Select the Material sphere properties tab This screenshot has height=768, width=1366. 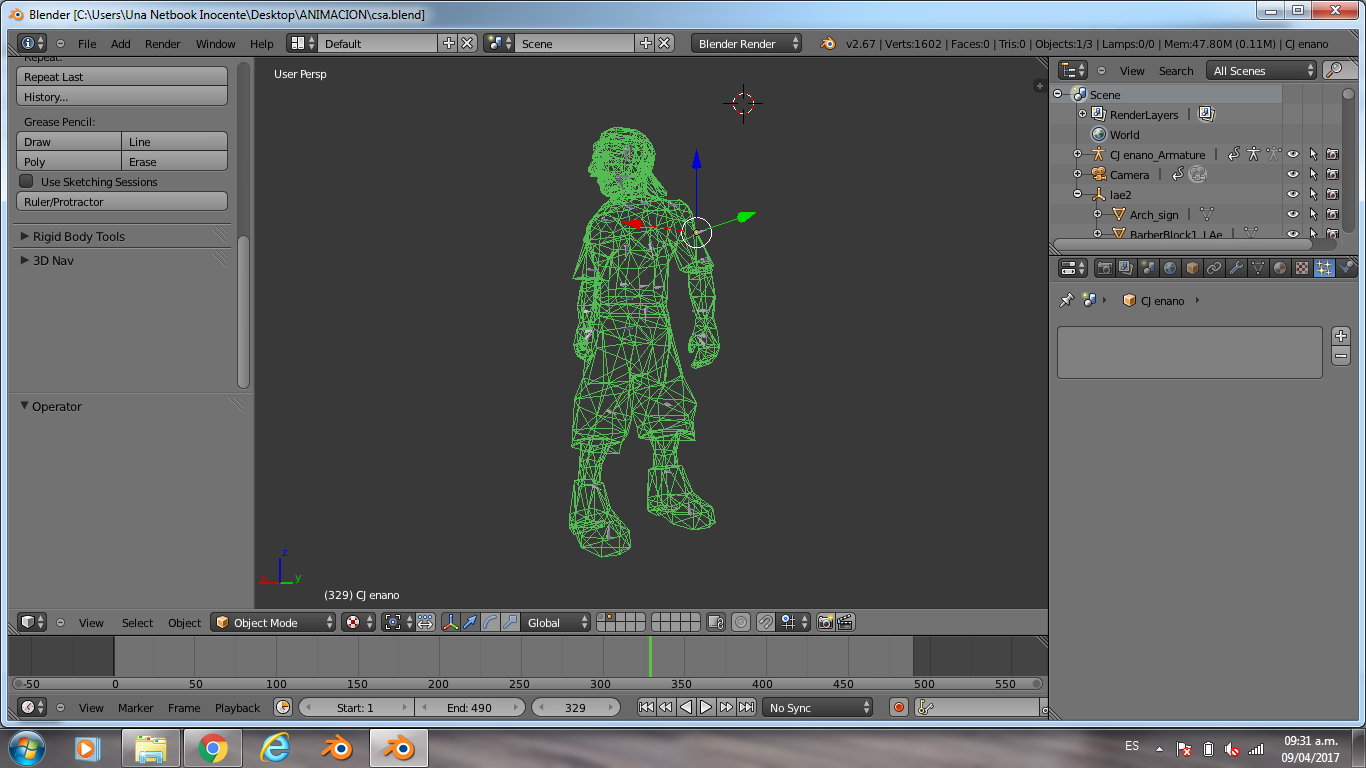point(1280,268)
